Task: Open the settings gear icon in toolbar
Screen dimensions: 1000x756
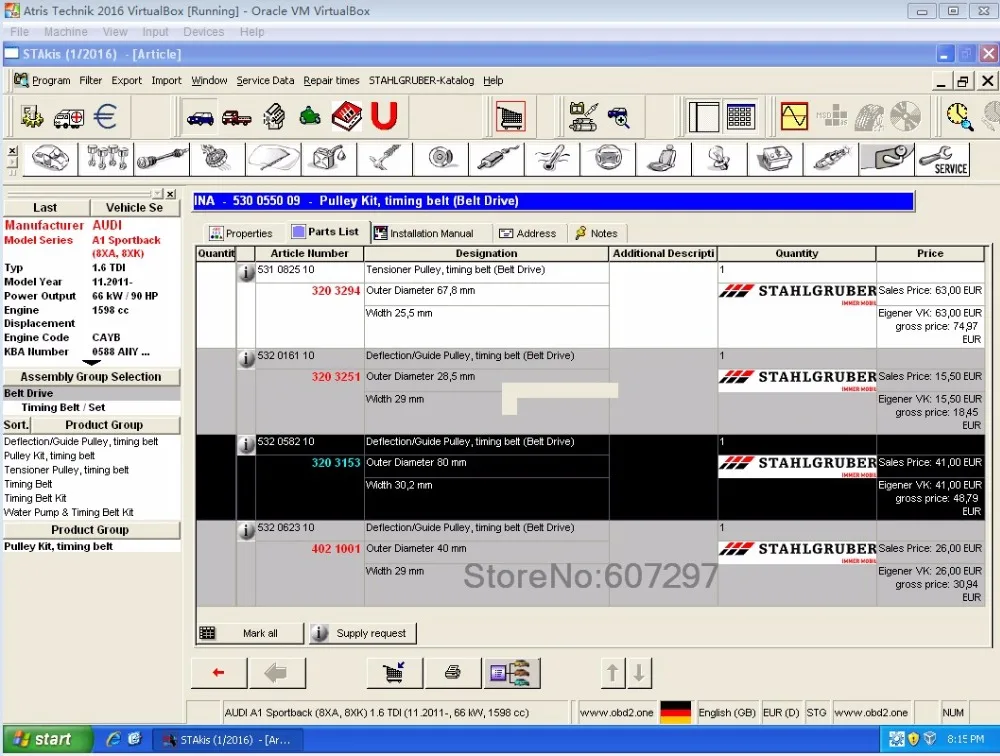Action: pos(31,117)
